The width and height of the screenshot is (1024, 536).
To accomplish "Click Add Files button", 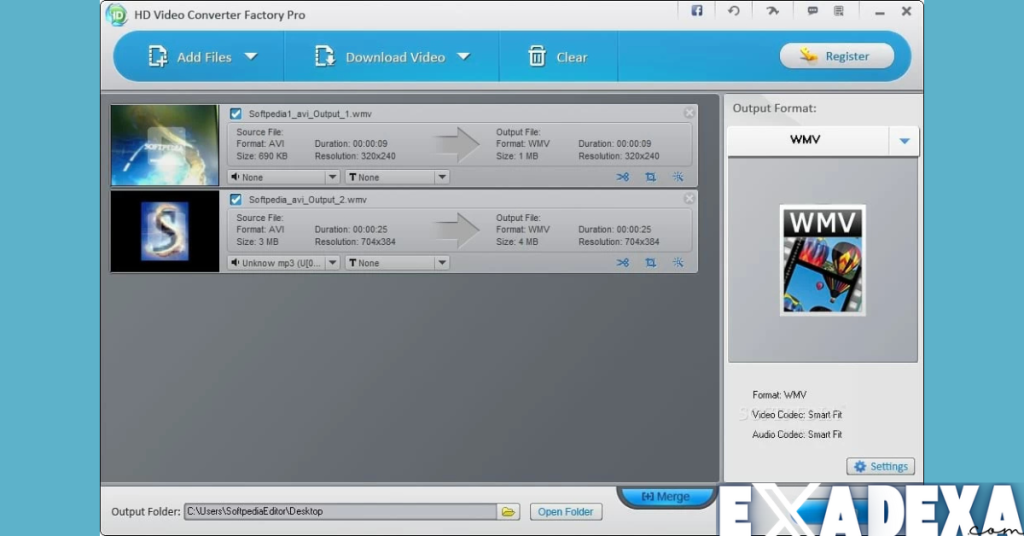I will click(x=190, y=57).
